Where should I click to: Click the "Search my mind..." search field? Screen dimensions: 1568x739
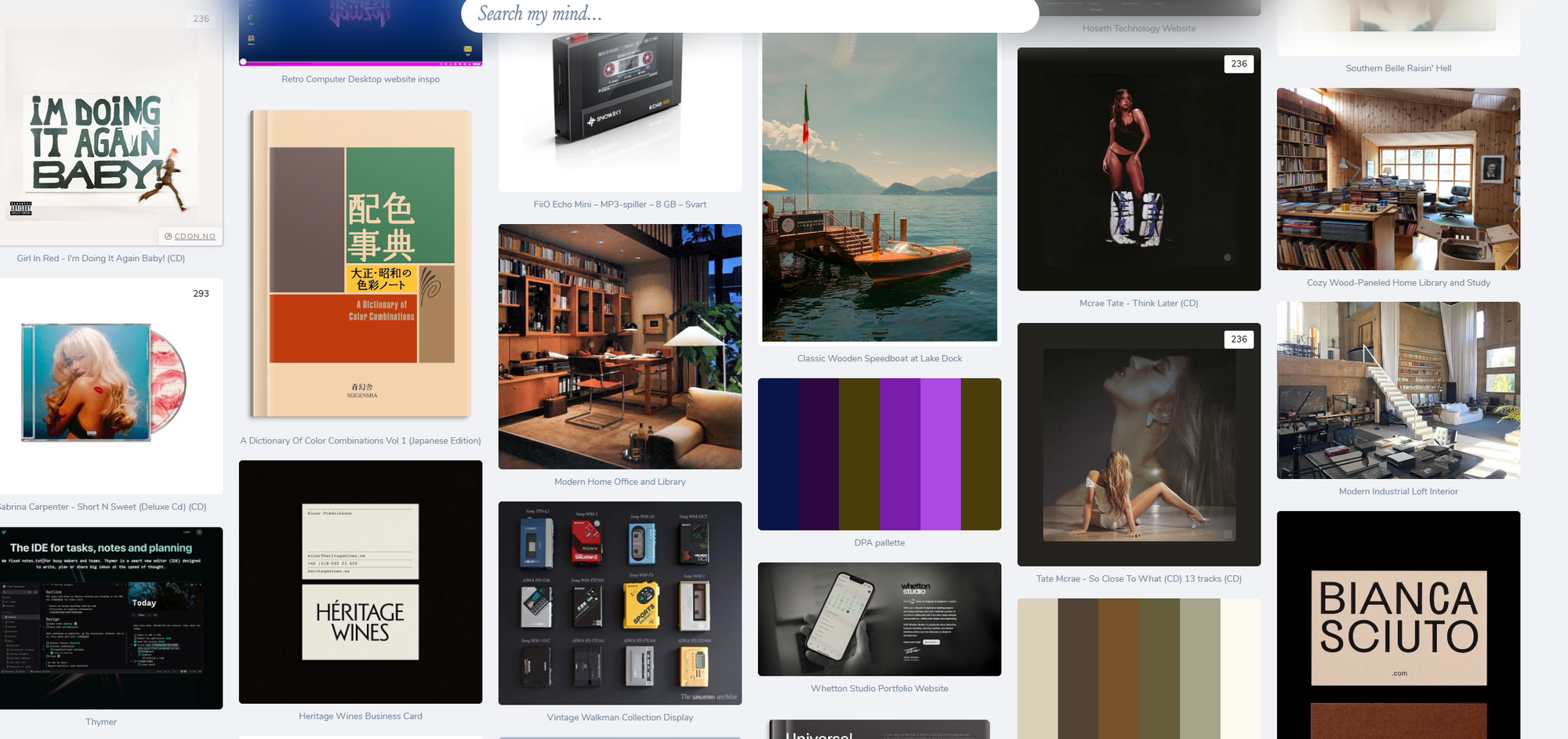[x=749, y=14]
